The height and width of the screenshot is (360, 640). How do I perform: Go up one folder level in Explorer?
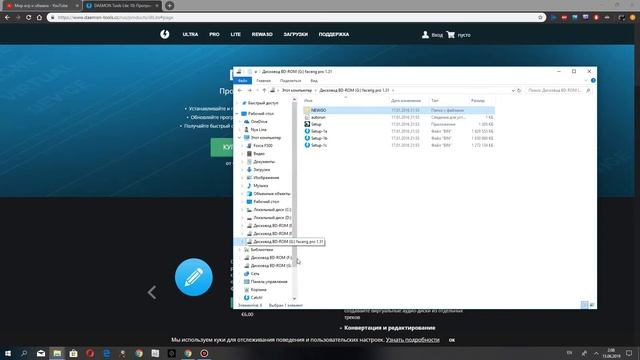click(x=264, y=90)
